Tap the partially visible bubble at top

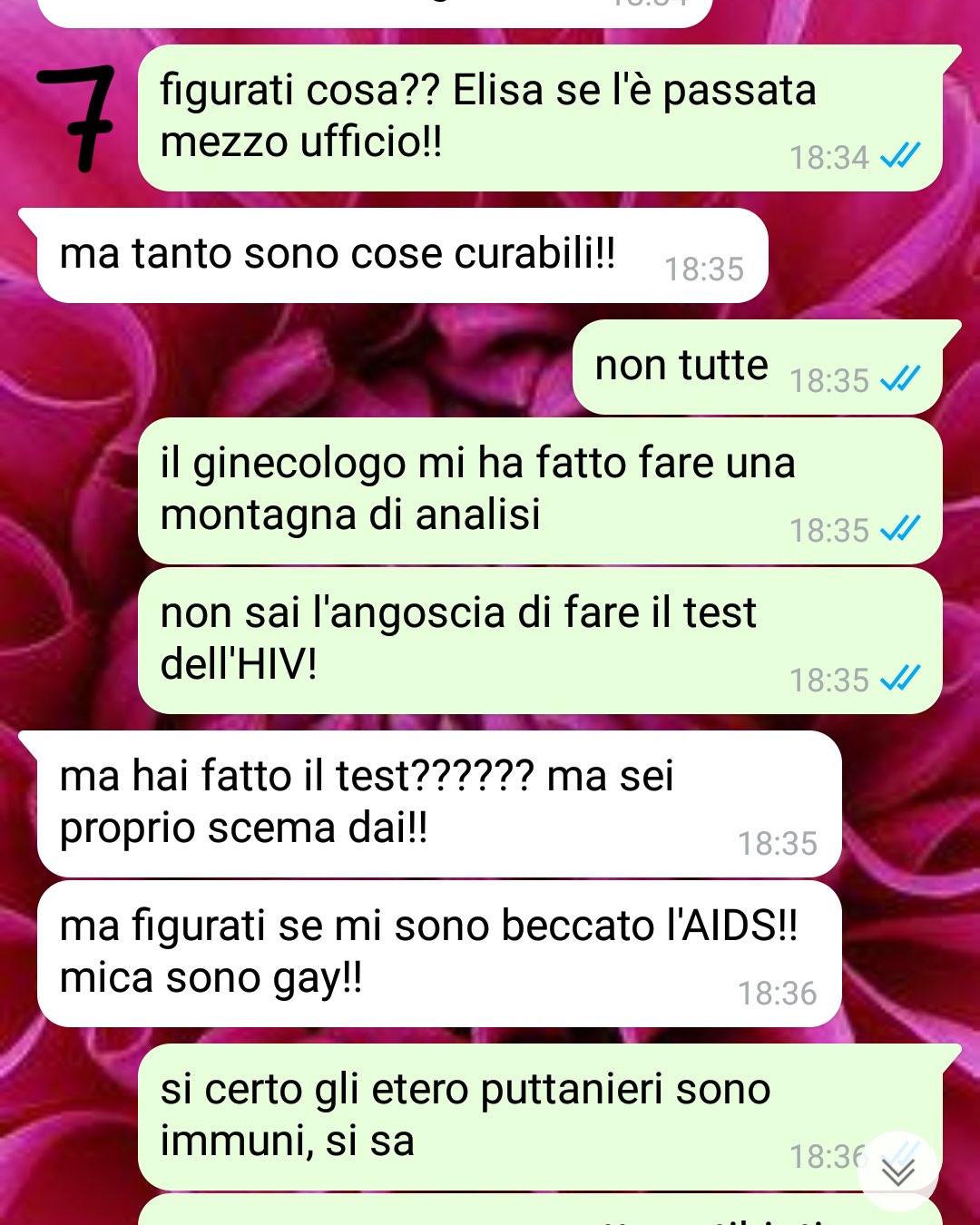tap(375, 13)
